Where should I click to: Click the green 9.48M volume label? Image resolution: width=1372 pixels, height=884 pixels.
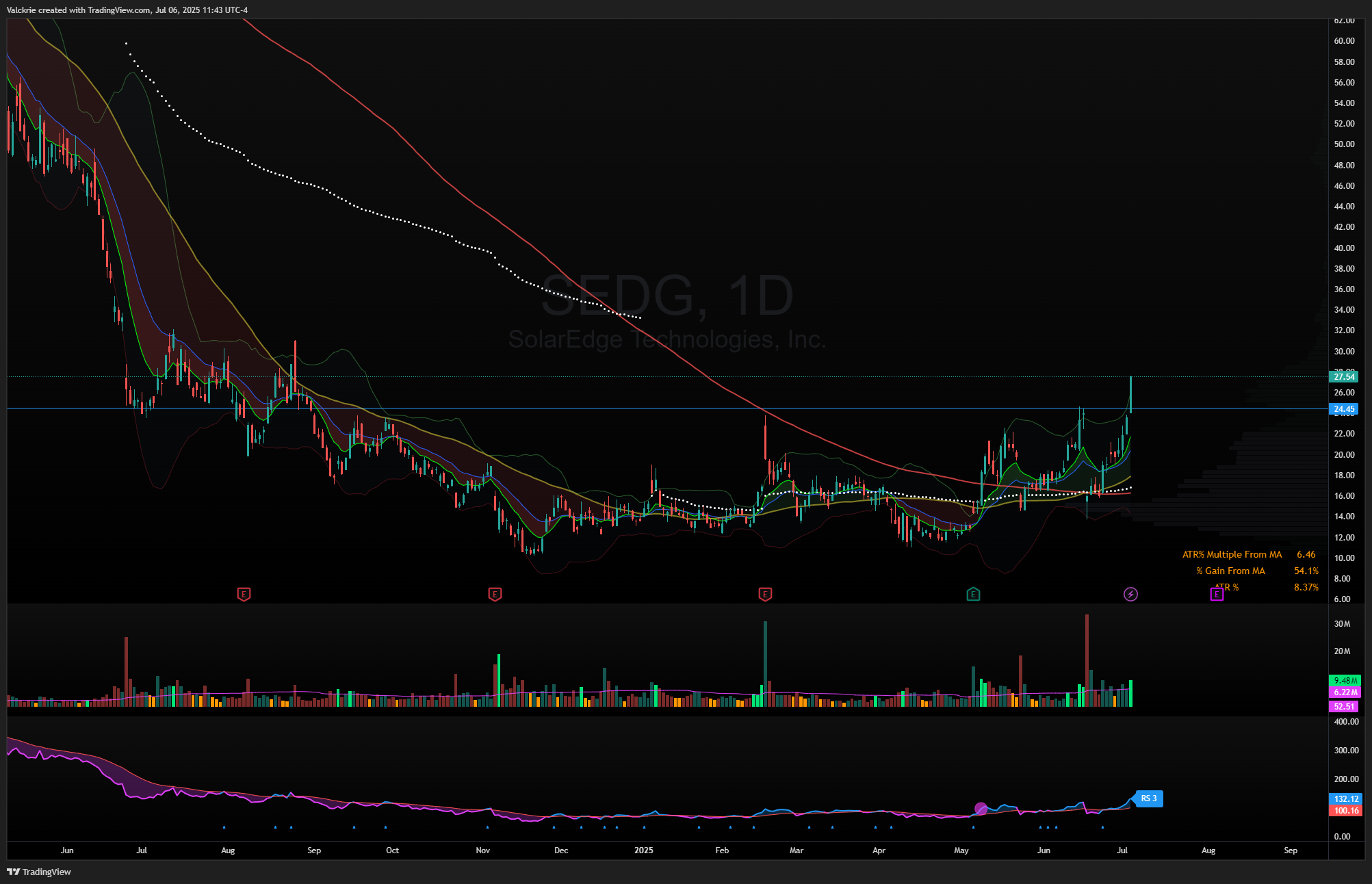(1345, 680)
